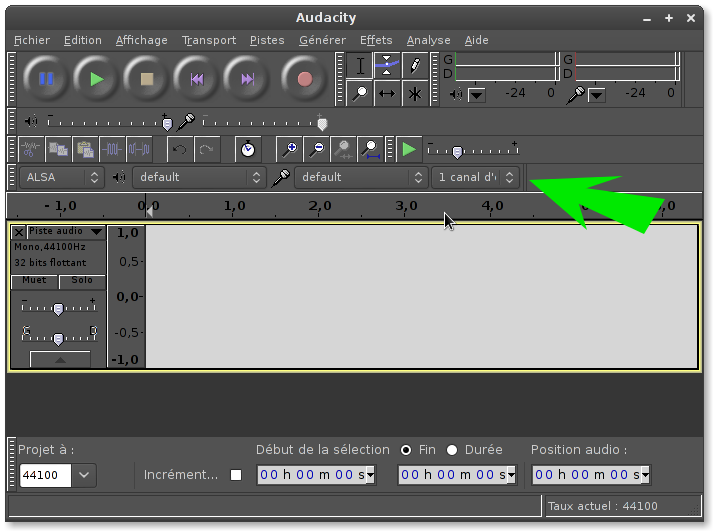
Task: Click the Fit Project zoom icon
Action: (x=371, y=149)
